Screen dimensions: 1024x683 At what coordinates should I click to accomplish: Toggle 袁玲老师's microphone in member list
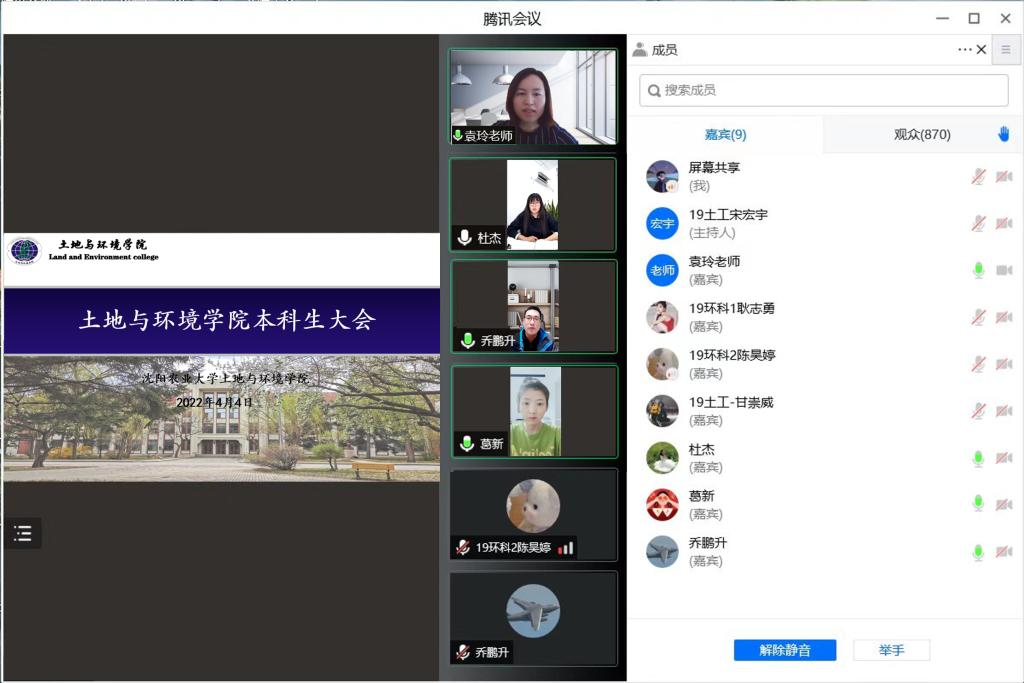coord(978,270)
